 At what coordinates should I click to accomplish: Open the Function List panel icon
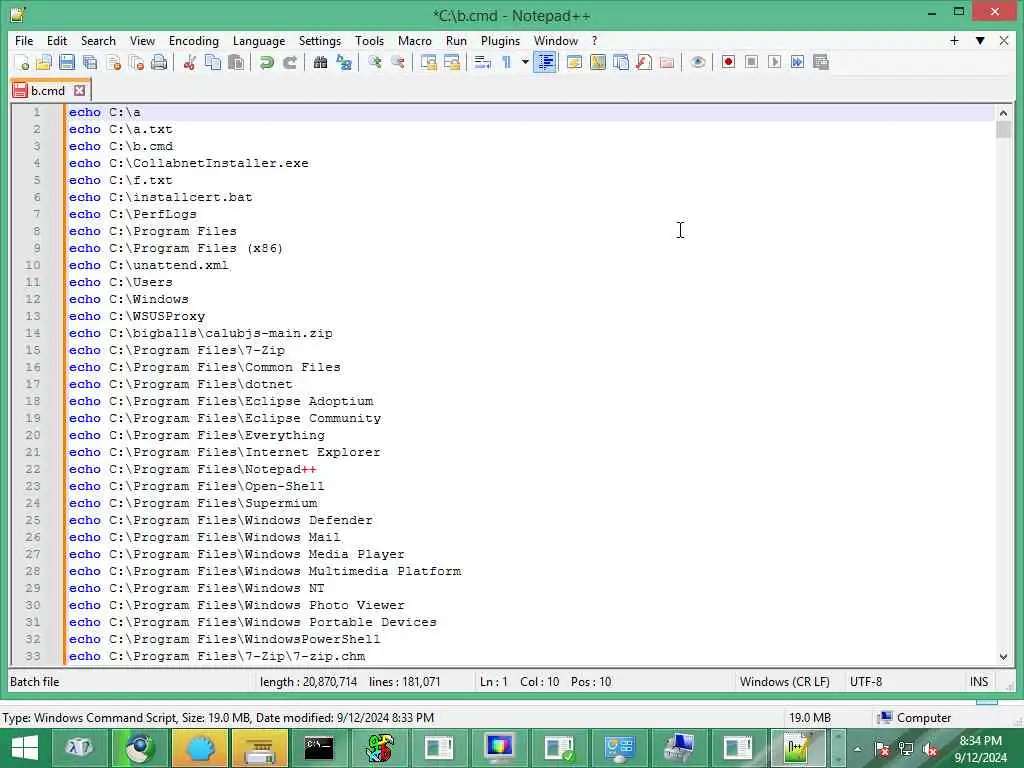(643, 62)
